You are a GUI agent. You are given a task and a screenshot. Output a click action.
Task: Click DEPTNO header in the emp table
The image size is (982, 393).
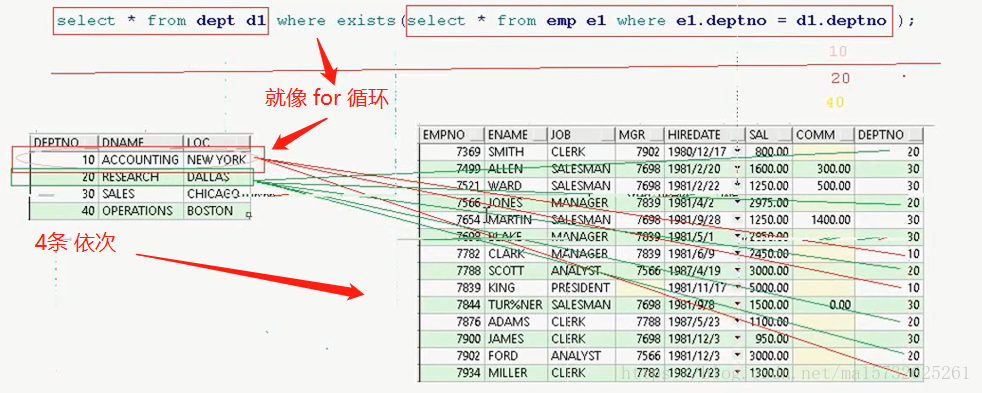click(x=889, y=135)
